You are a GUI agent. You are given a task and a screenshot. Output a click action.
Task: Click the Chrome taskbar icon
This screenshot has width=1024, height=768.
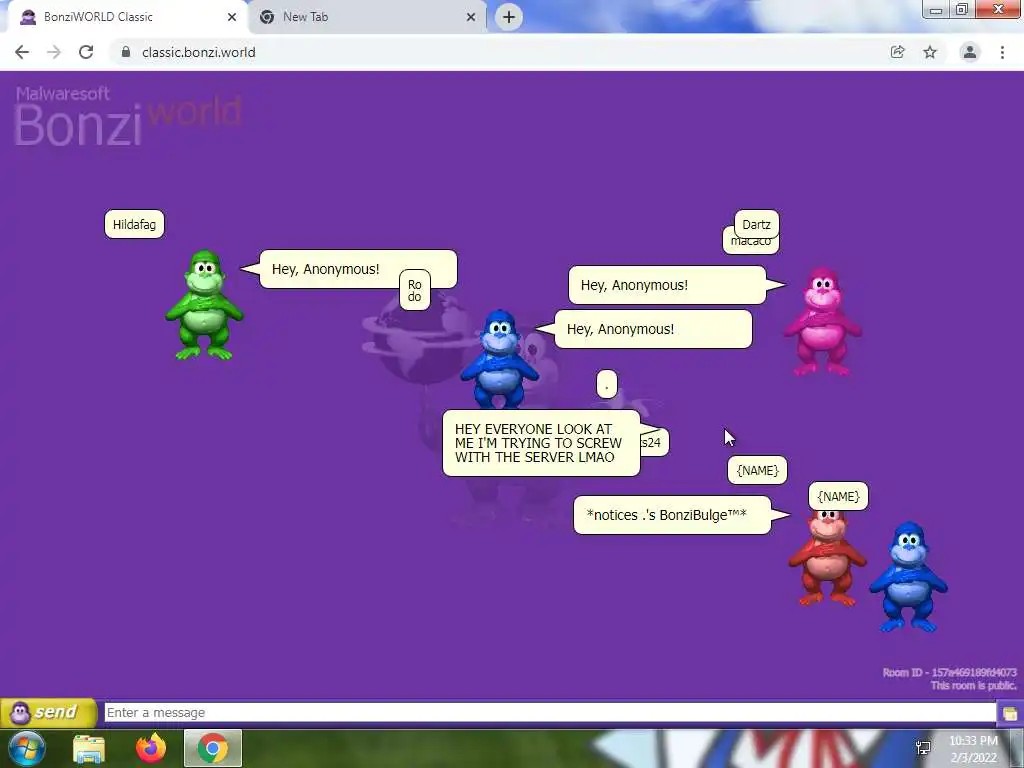point(213,748)
